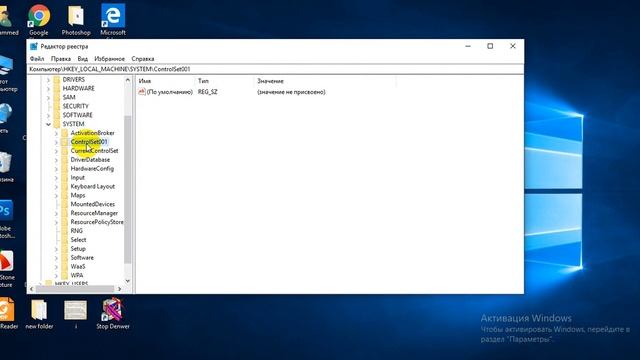Screen dimensions: 640x360
Task: Select the SECURITY folder icon
Action: (x=57, y=106)
